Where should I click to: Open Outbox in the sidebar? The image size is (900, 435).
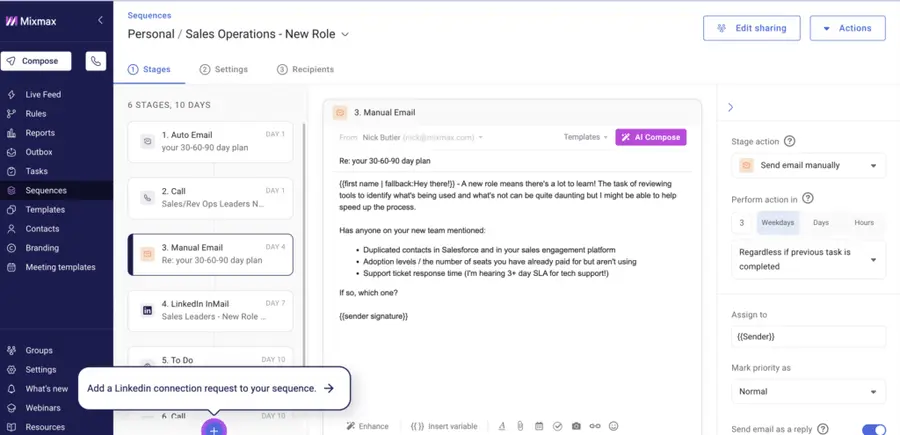click(38, 152)
